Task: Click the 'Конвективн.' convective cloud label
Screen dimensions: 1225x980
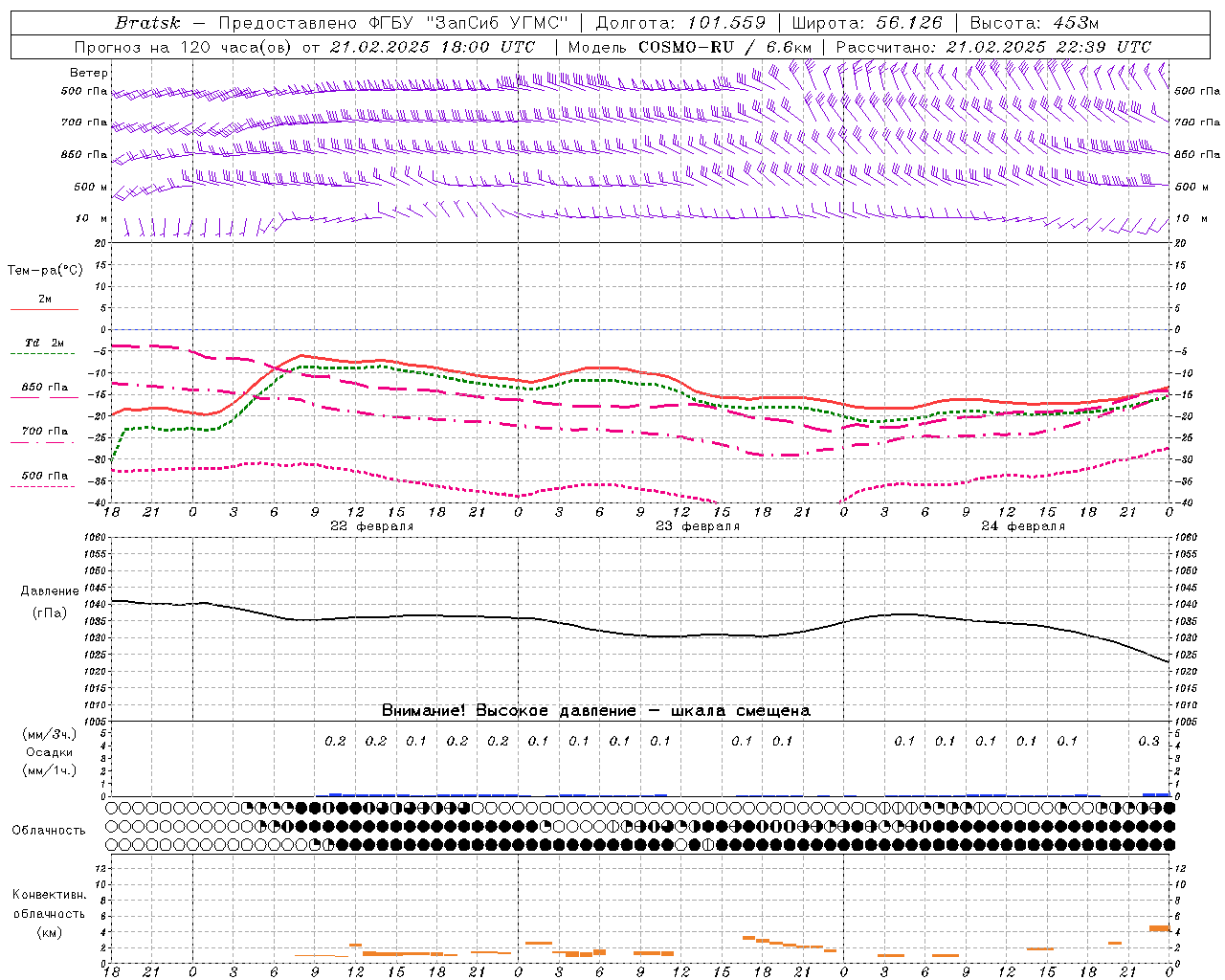Action: [x=49, y=895]
